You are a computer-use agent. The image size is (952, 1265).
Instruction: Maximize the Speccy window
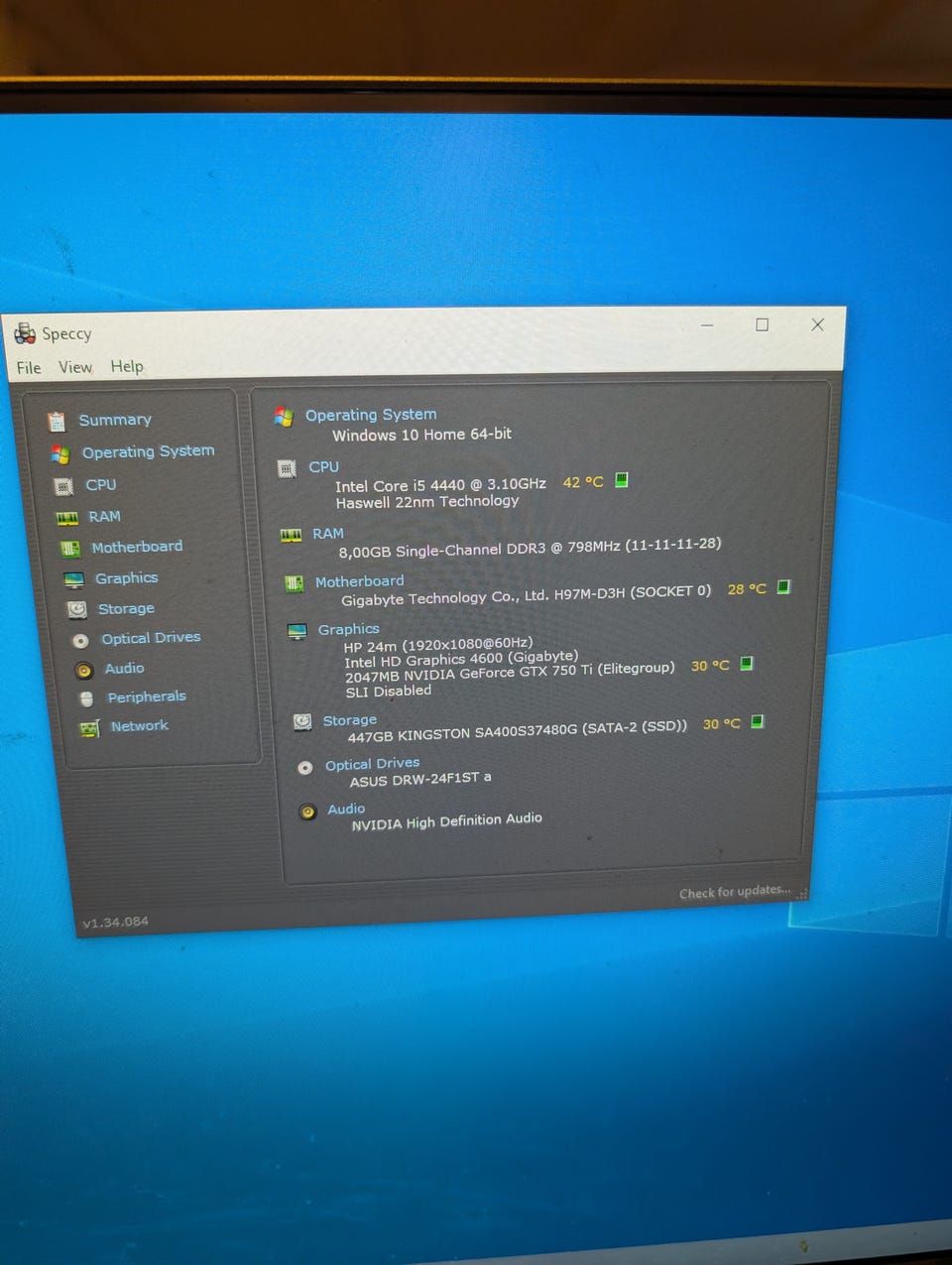(x=762, y=324)
